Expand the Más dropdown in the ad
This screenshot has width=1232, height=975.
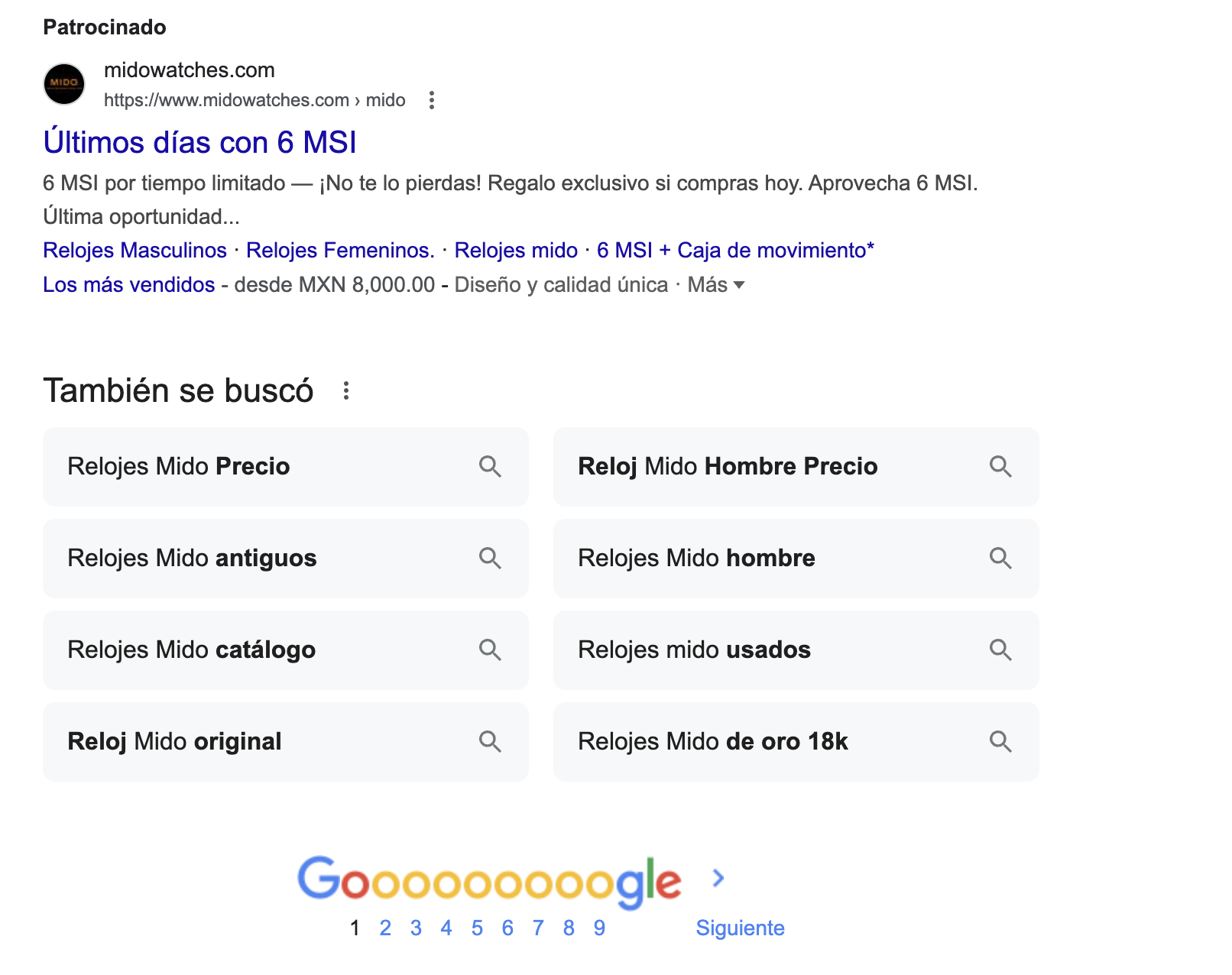[716, 285]
